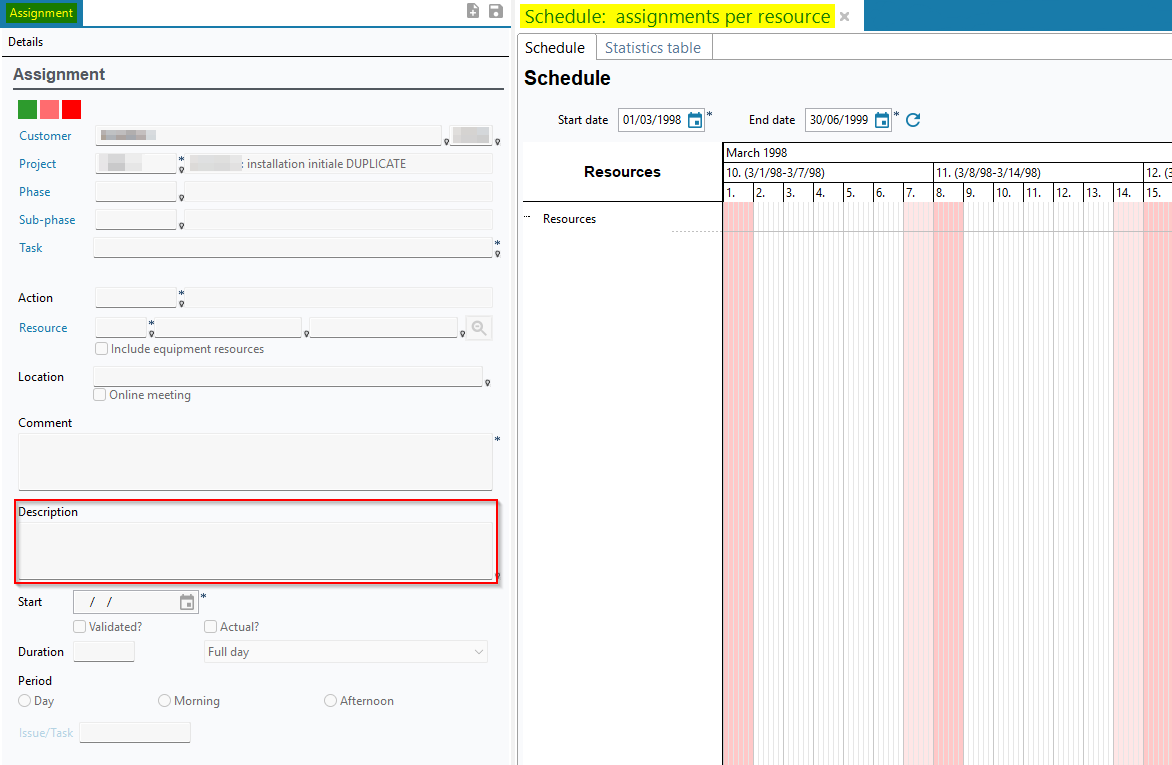Viewport: 1172px width, 765px height.
Task: Pick the green color square
Action: (x=27, y=110)
